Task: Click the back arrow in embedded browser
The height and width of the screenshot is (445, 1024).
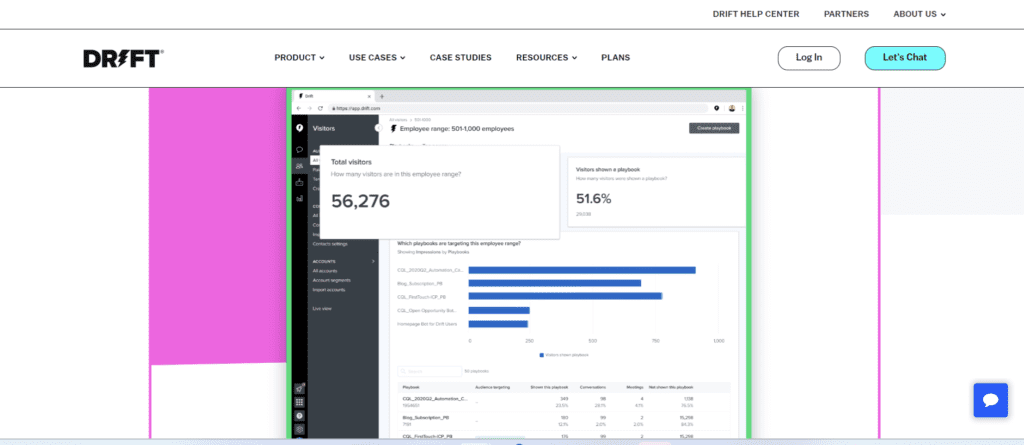Action: tap(299, 108)
